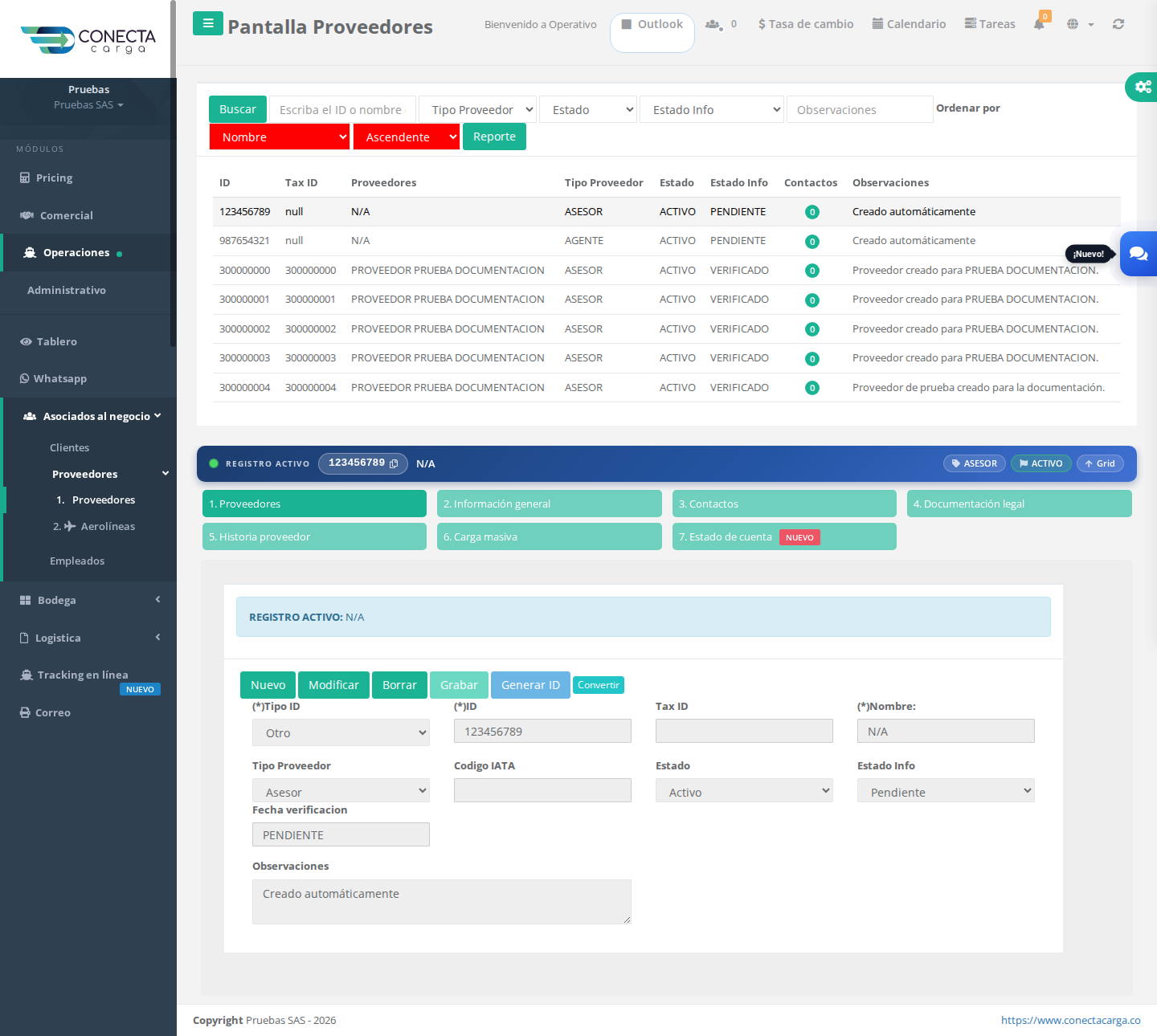Open the conectacarga.co footer link
The height and width of the screenshot is (1036, 1157).
pos(1070,1020)
